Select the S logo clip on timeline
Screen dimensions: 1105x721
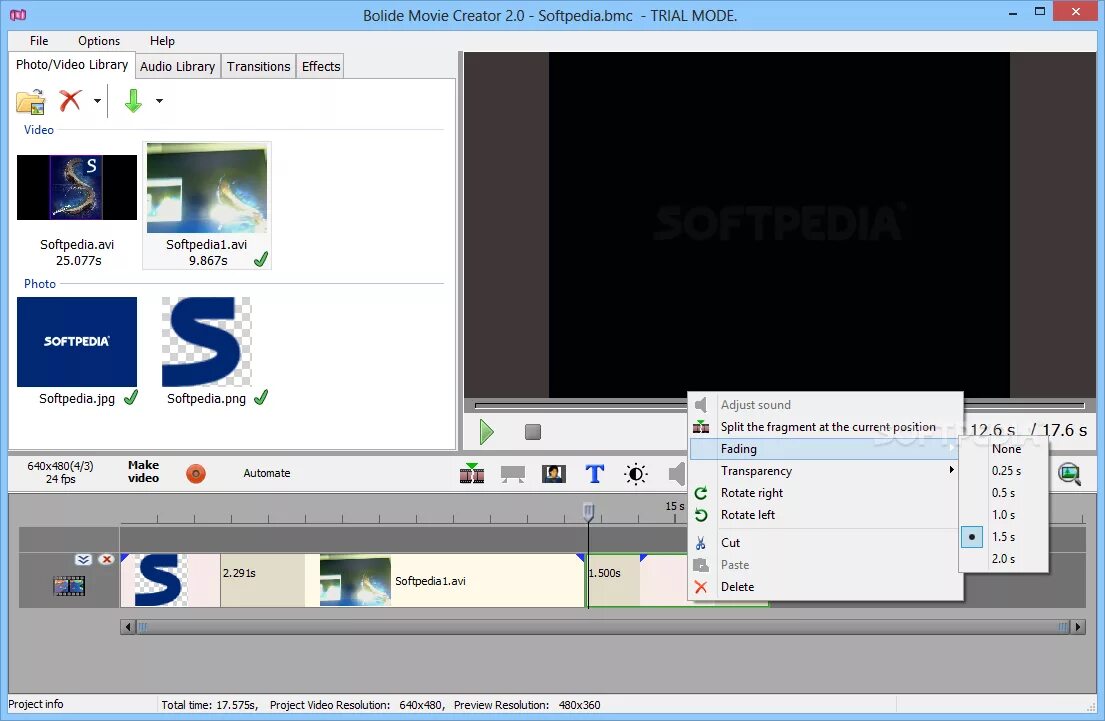click(170, 580)
